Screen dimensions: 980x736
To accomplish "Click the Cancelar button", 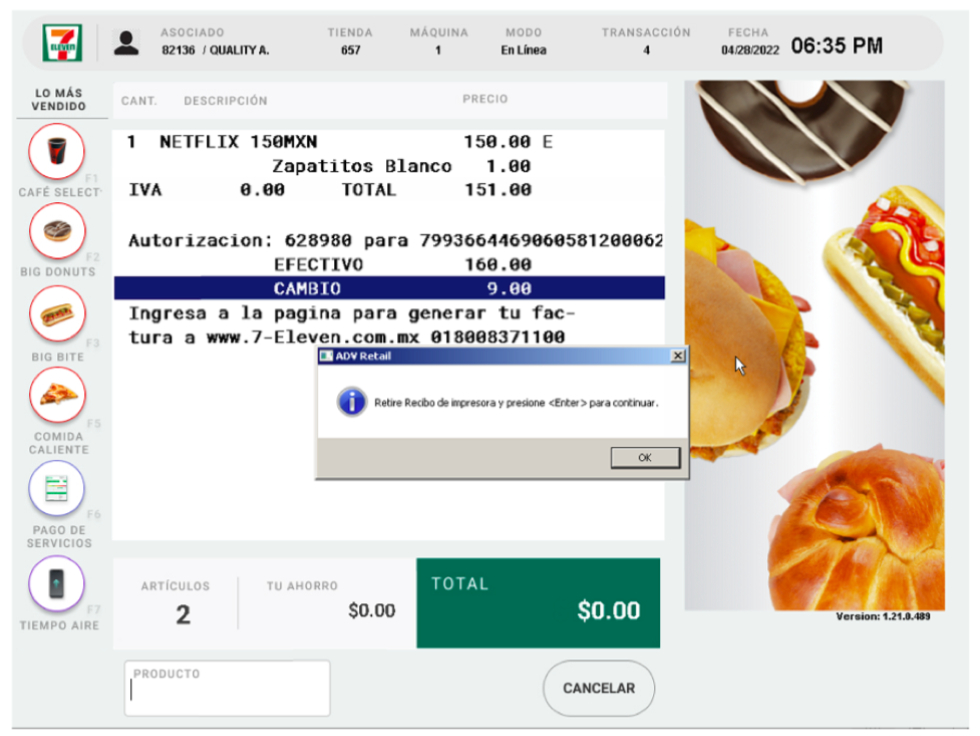I will coord(598,688).
